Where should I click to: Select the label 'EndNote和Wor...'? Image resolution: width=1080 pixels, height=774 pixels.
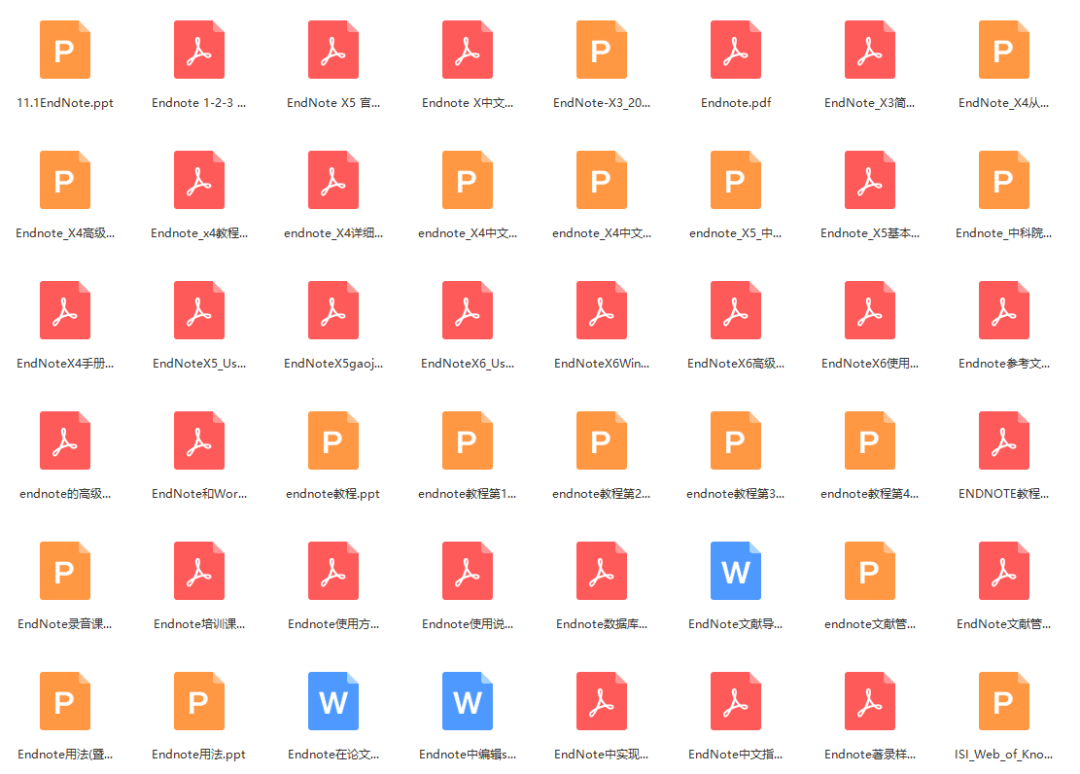199,494
